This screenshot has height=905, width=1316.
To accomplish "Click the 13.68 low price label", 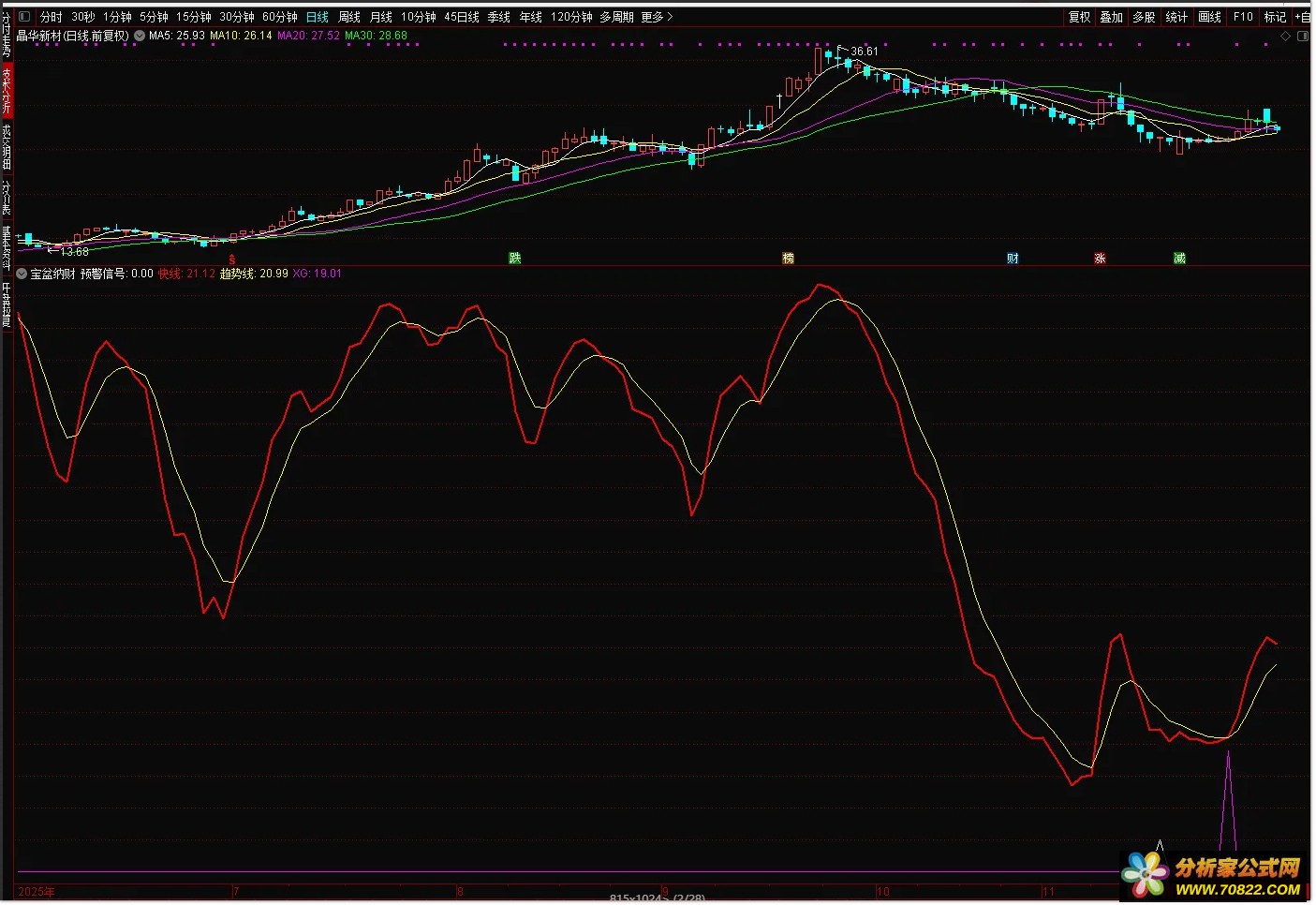I will point(75,252).
